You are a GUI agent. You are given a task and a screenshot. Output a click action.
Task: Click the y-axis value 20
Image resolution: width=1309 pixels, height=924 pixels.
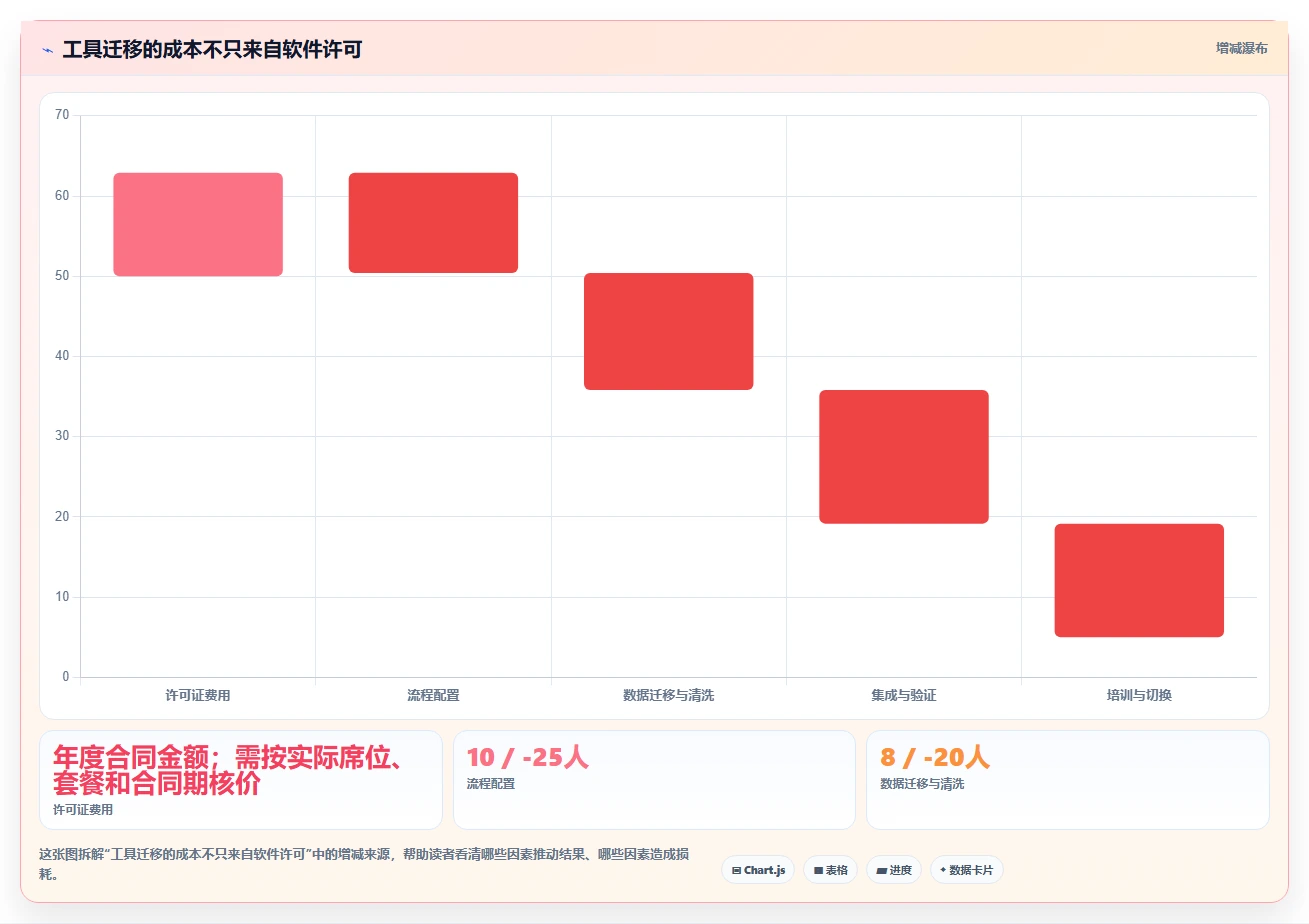pos(62,517)
